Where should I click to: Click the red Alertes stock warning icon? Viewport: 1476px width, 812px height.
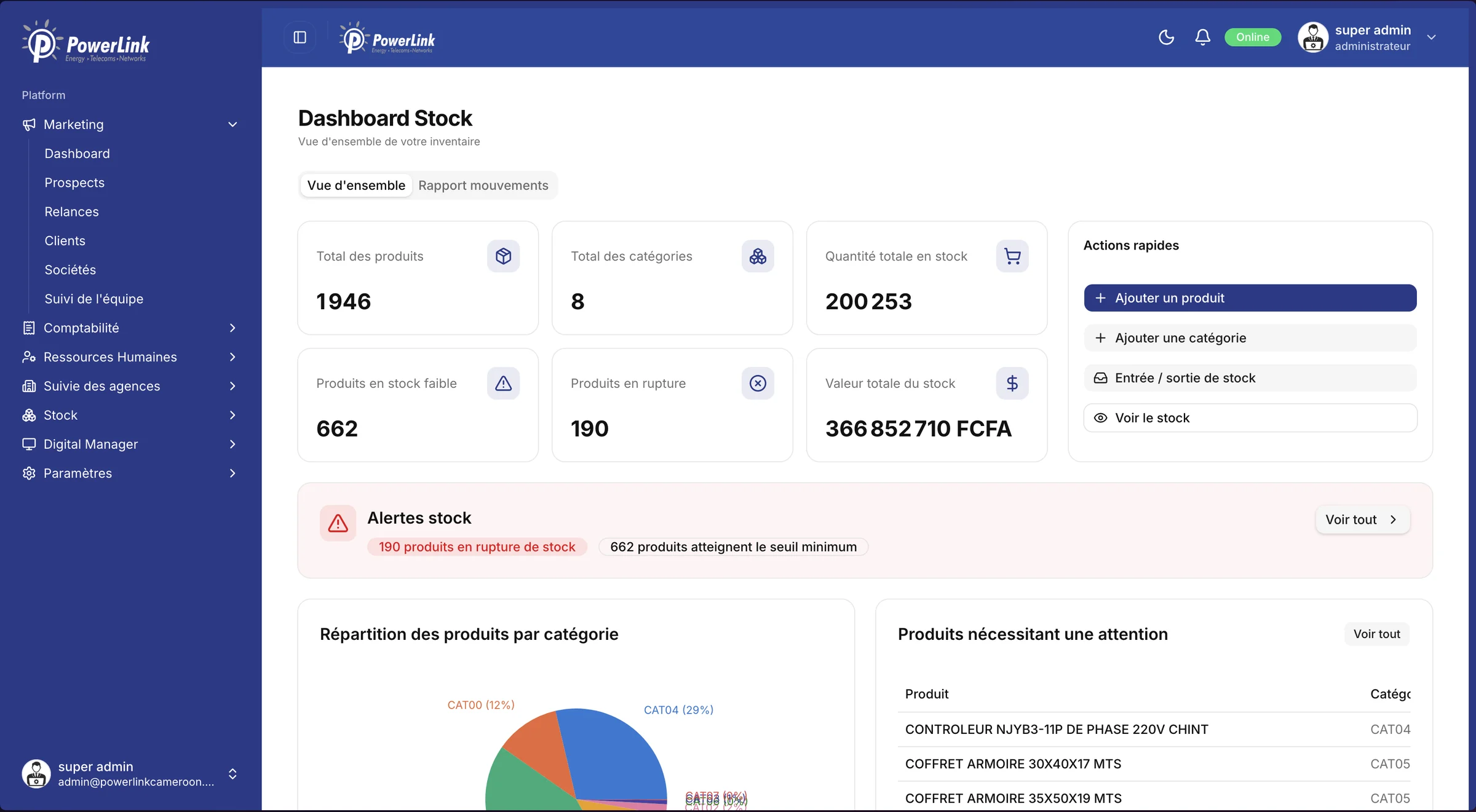[x=338, y=523]
